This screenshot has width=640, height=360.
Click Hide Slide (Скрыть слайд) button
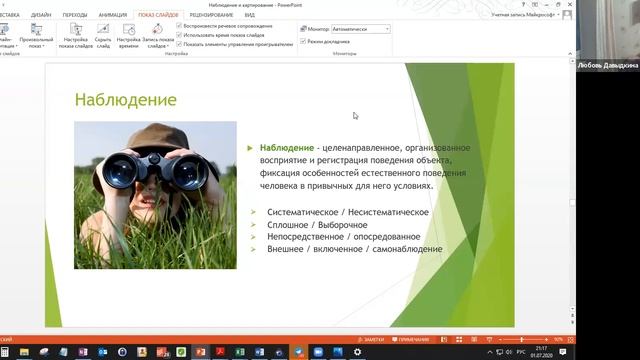[x=103, y=36]
